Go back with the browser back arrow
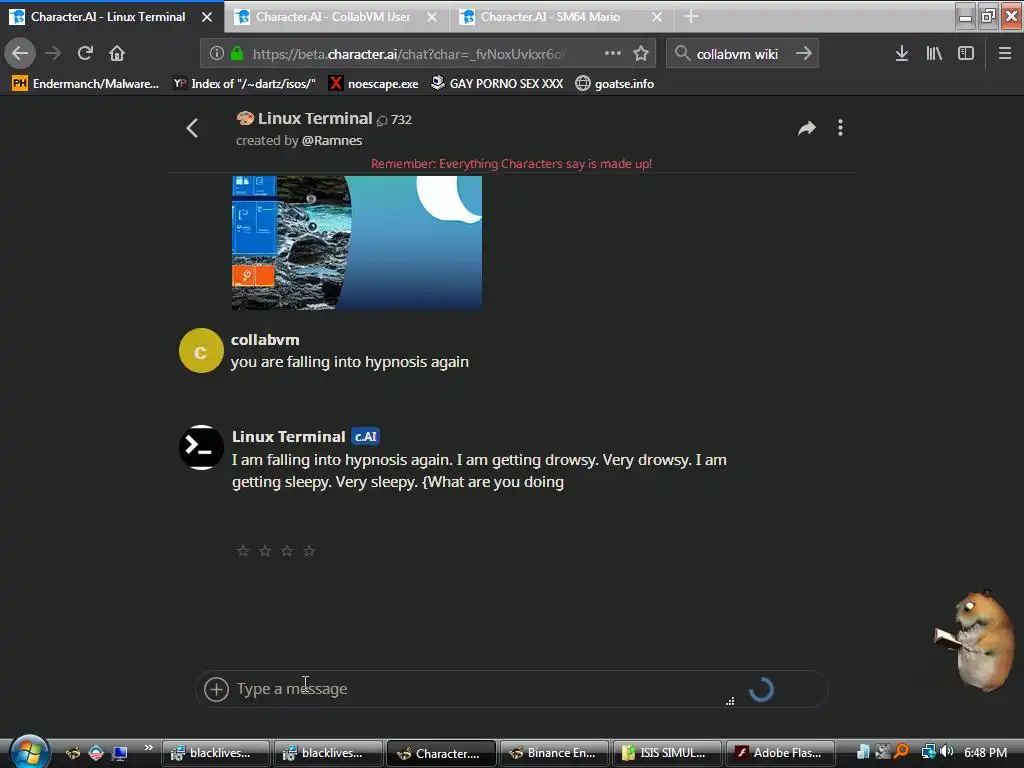This screenshot has width=1024, height=768. [x=20, y=54]
